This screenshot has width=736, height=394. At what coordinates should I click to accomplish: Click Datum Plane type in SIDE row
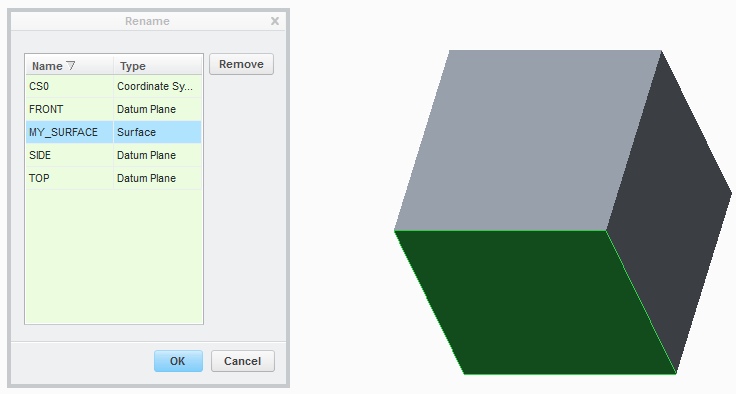(x=158, y=155)
